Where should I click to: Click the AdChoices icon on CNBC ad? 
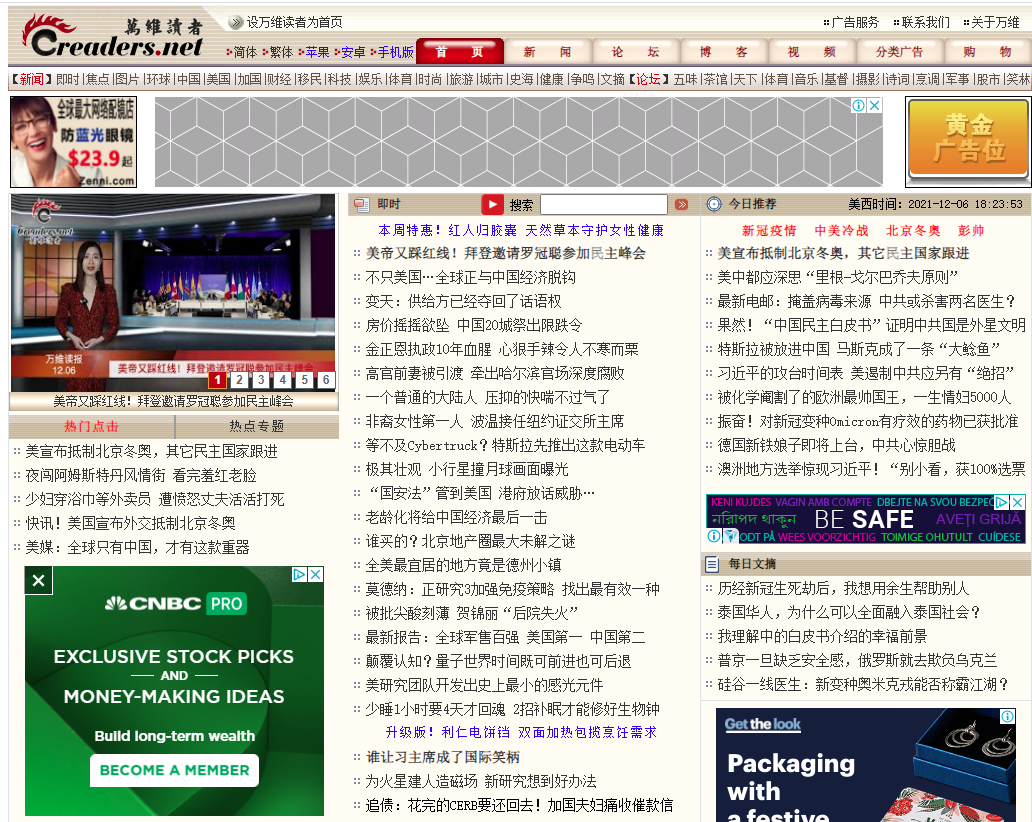299,574
